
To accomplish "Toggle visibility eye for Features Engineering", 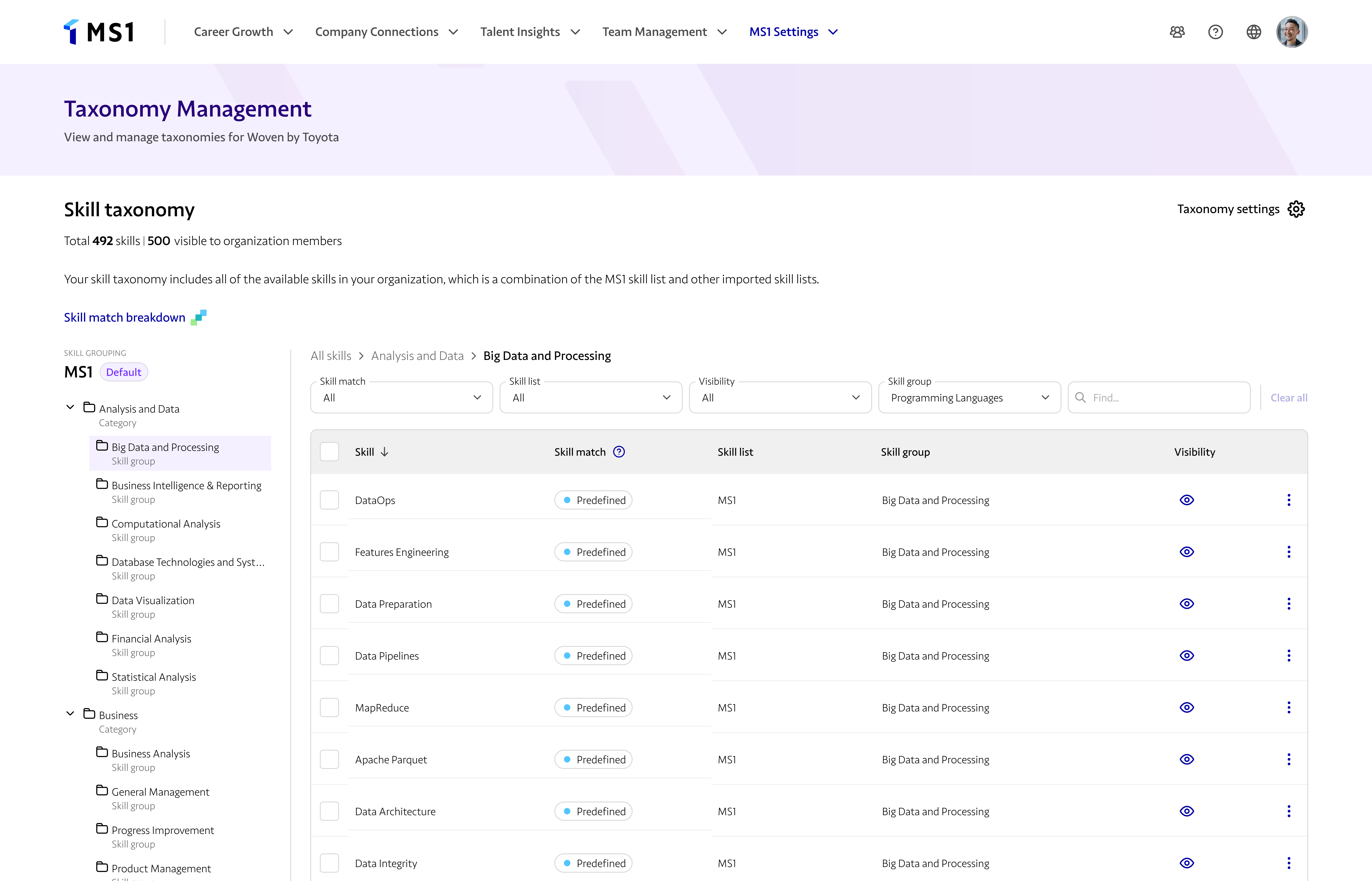I will [1187, 552].
